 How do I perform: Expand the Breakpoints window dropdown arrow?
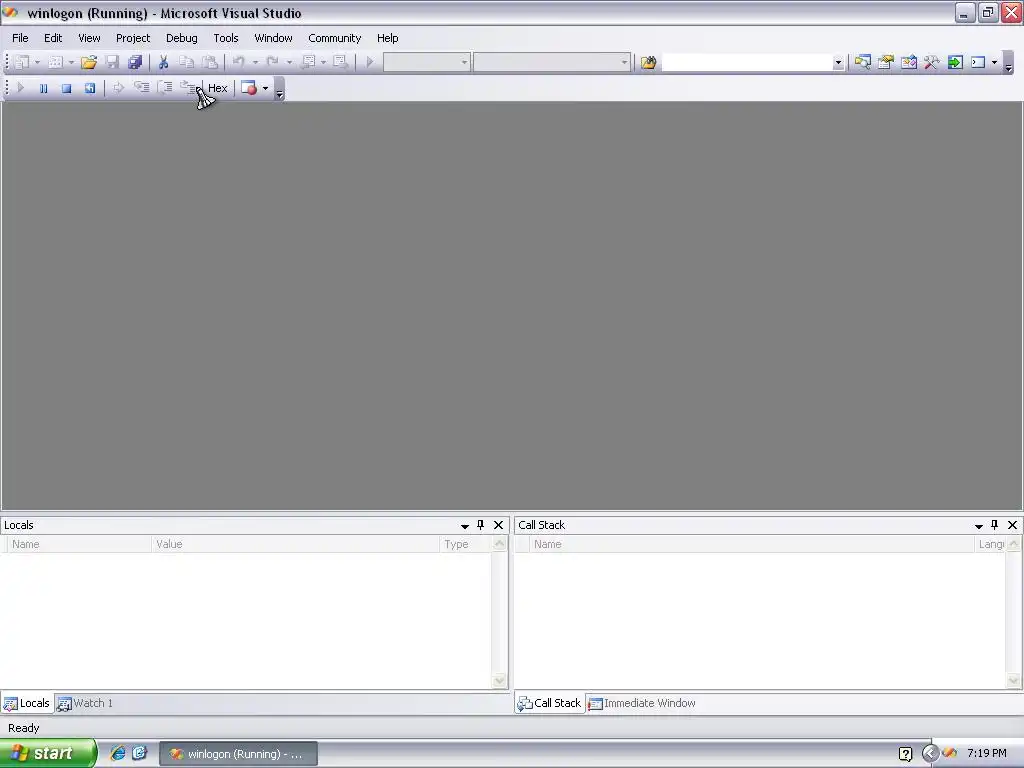click(265, 88)
